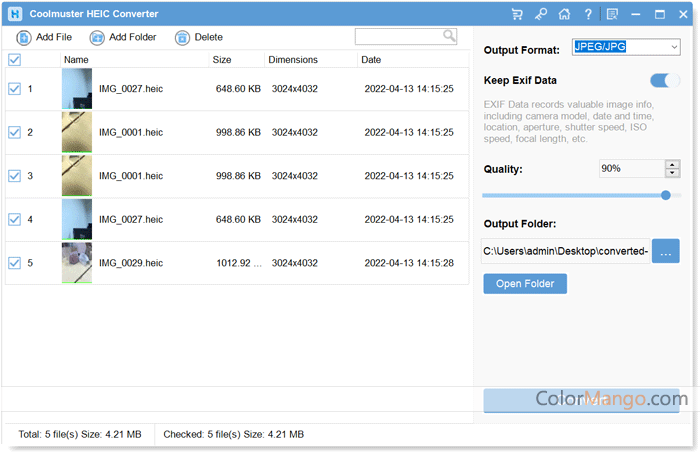This screenshot has height=453, width=700.
Task: Decrease quality with the down arrow
Action: (x=672, y=173)
